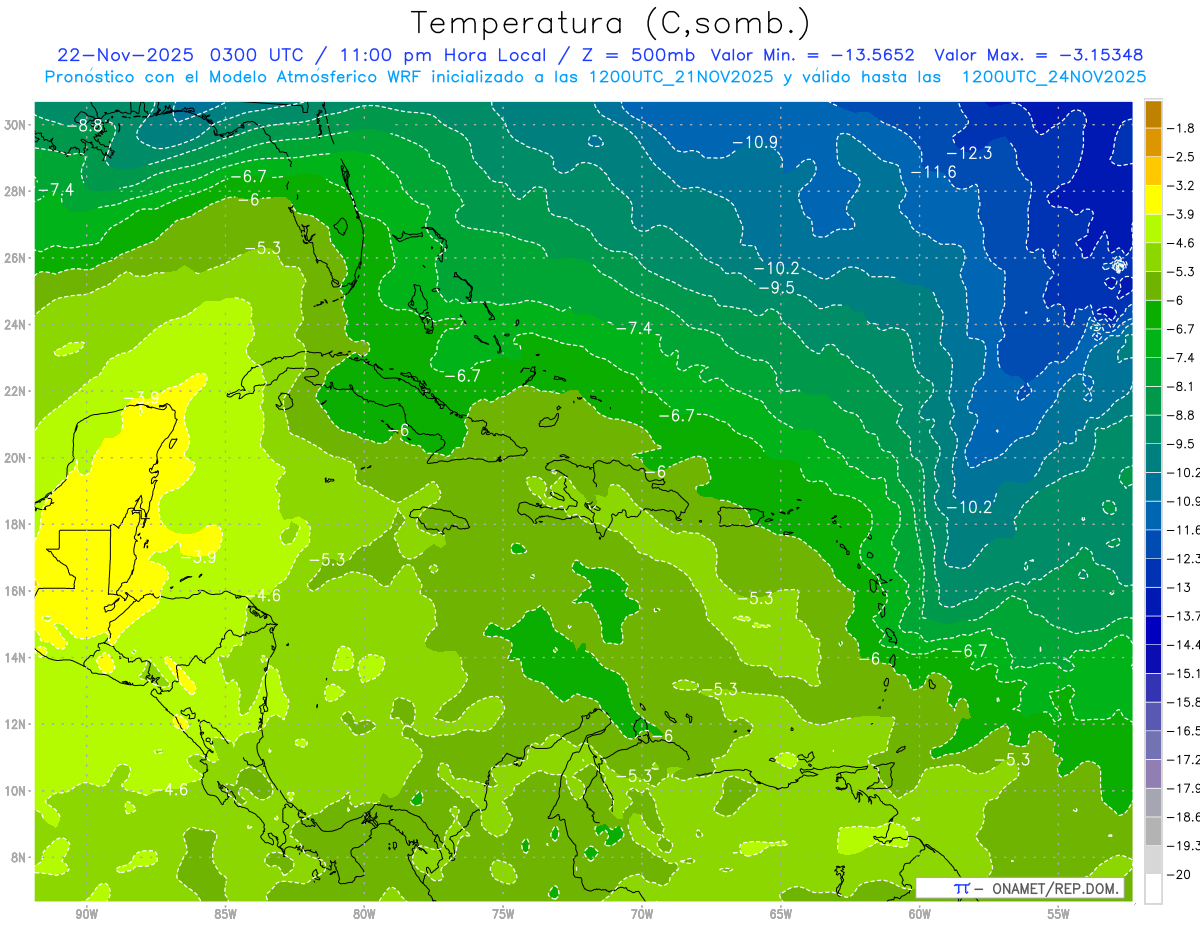This screenshot has height=927, width=1200.
Task: Select the purple legend swatch between -17.2 and -17.9
Action: tap(1153, 774)
